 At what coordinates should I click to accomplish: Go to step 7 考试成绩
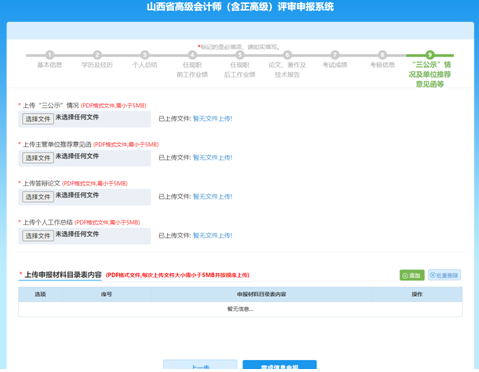click(x=335, y=55)
